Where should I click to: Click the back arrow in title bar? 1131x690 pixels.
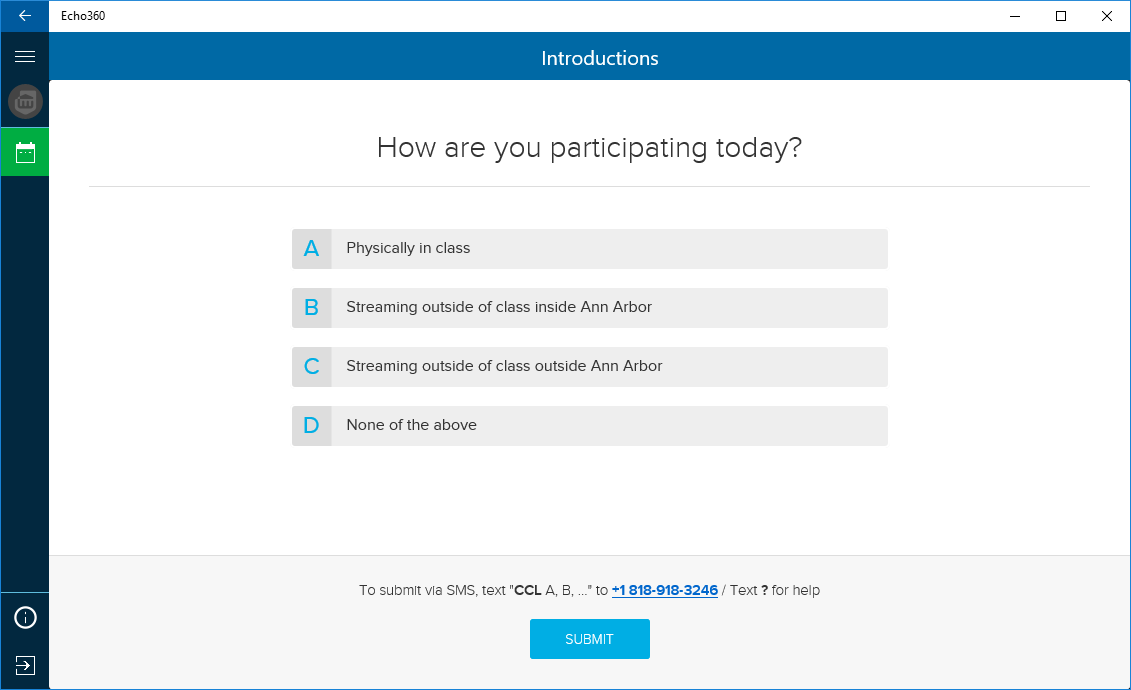tap(24, 16)
